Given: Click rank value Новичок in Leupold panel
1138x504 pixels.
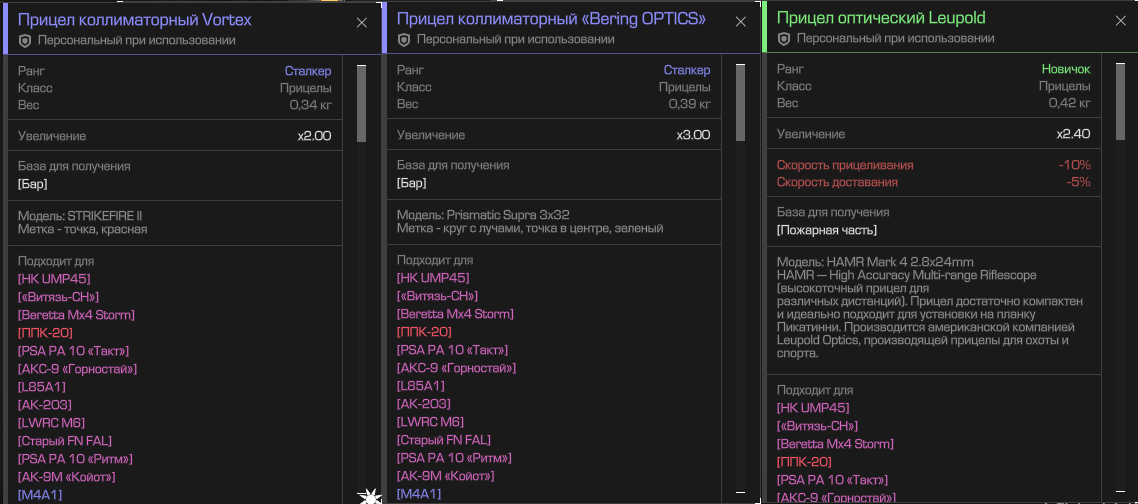Looking at the screenshot, I should (1066, 69).
